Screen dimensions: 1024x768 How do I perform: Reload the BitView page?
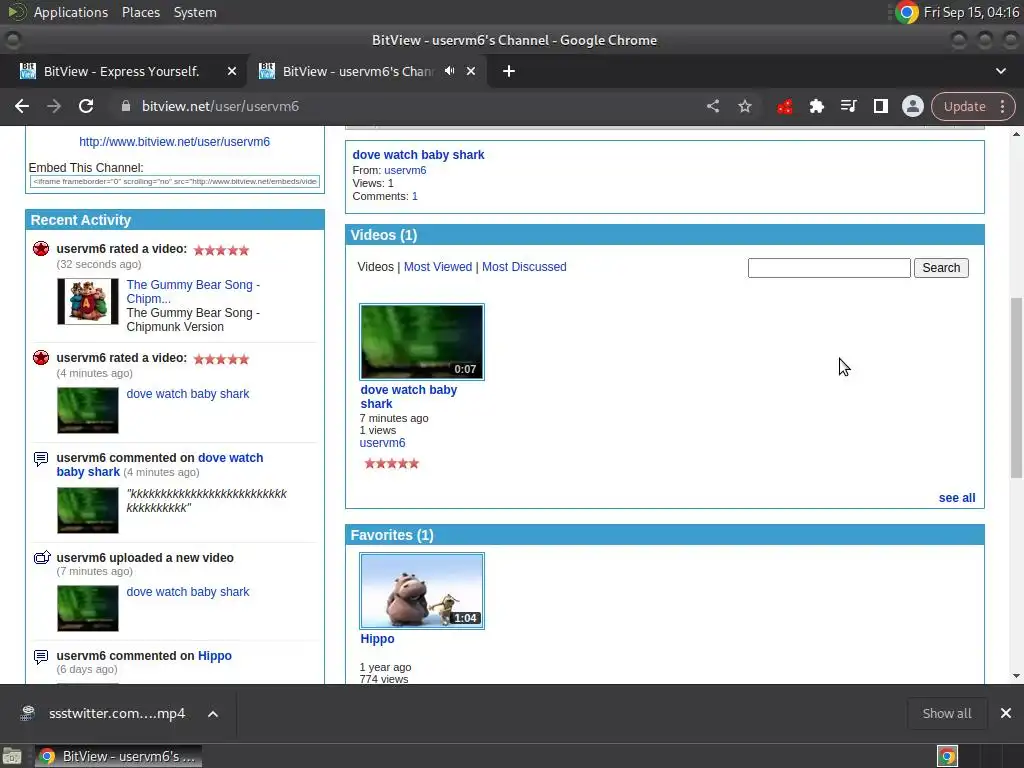[86, 106]
